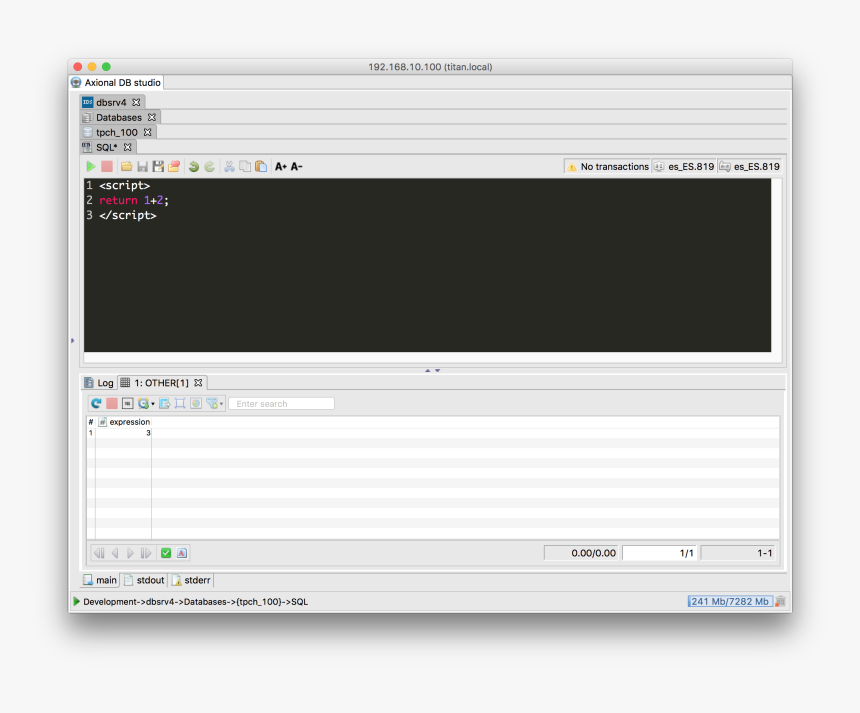Screen dimensions: 860x713
Task: Close the tpch_100 tab
Action: coord(148,132)
